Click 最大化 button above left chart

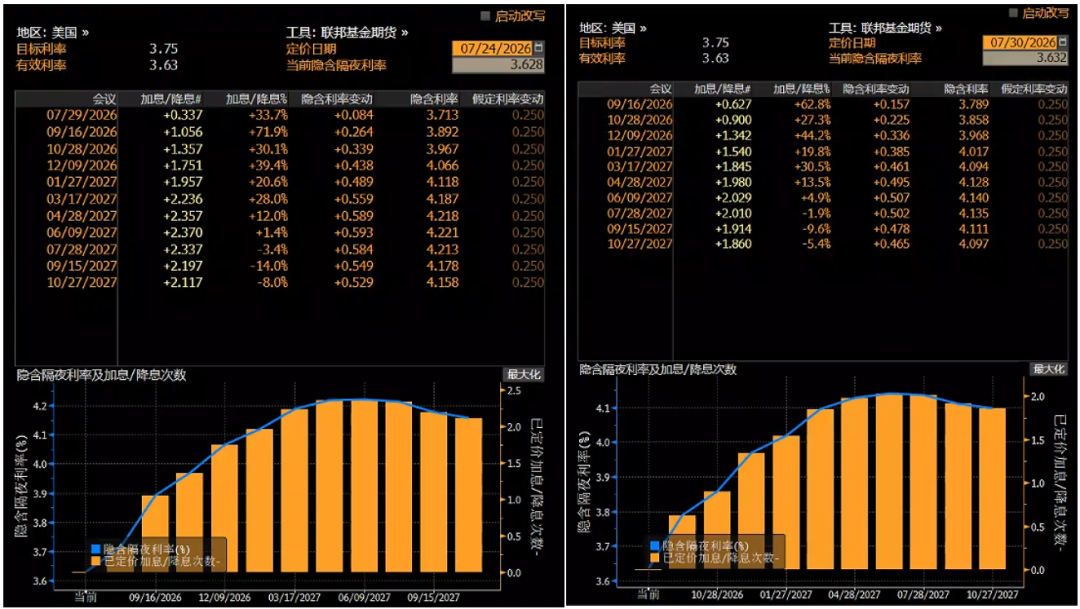coord(523,375)
